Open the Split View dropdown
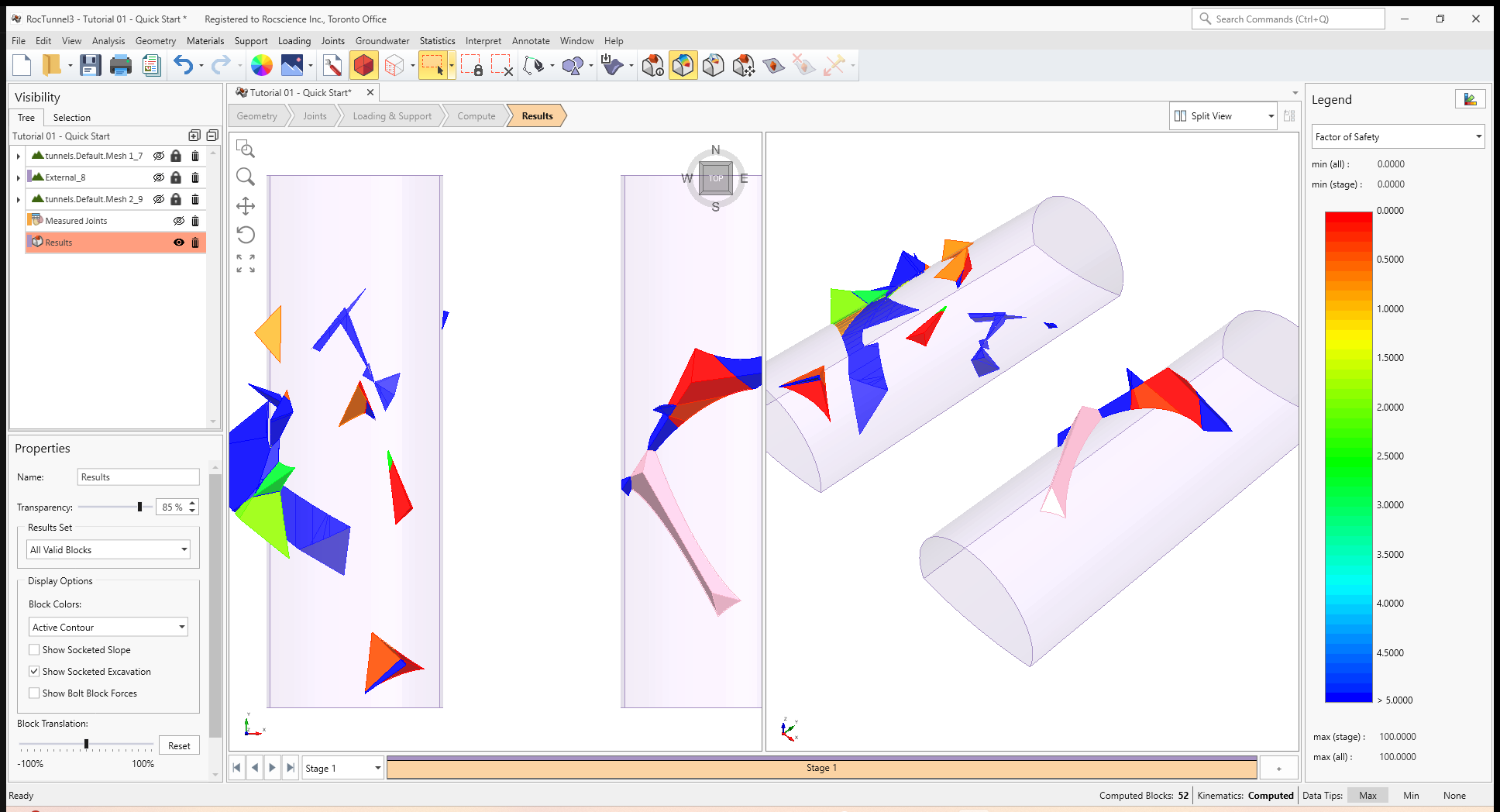 point(1223,116)
